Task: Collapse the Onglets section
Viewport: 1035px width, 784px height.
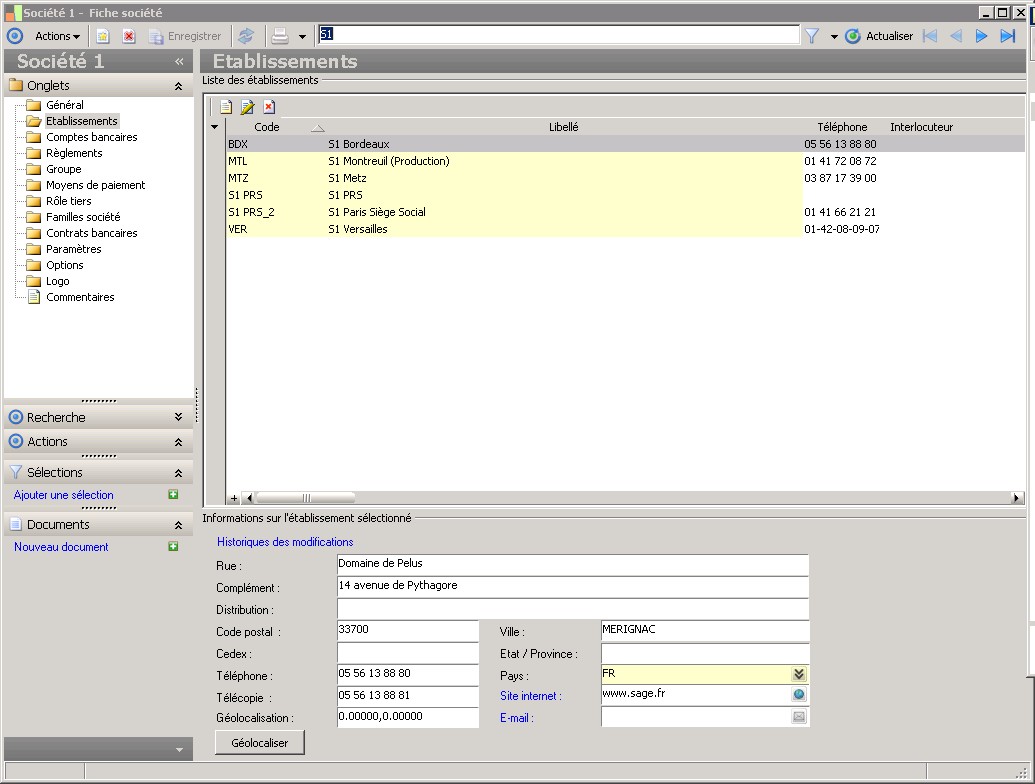Action: (x=178, y=86)
